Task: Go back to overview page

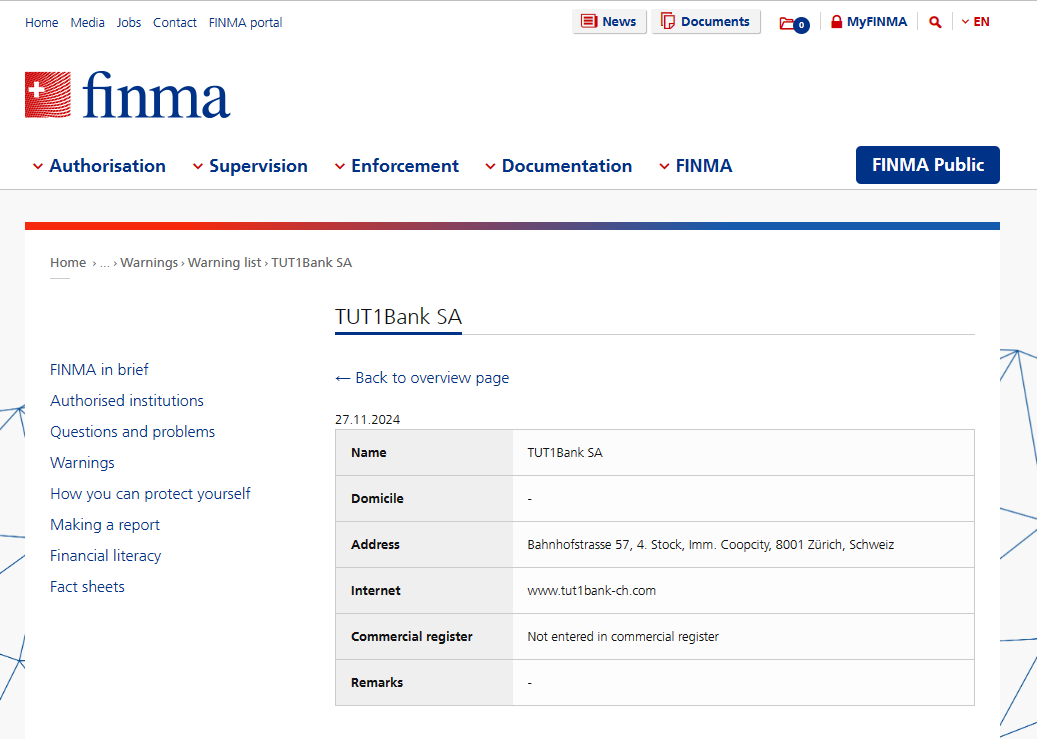Action: pyautogui.click(x=422, y=378)
